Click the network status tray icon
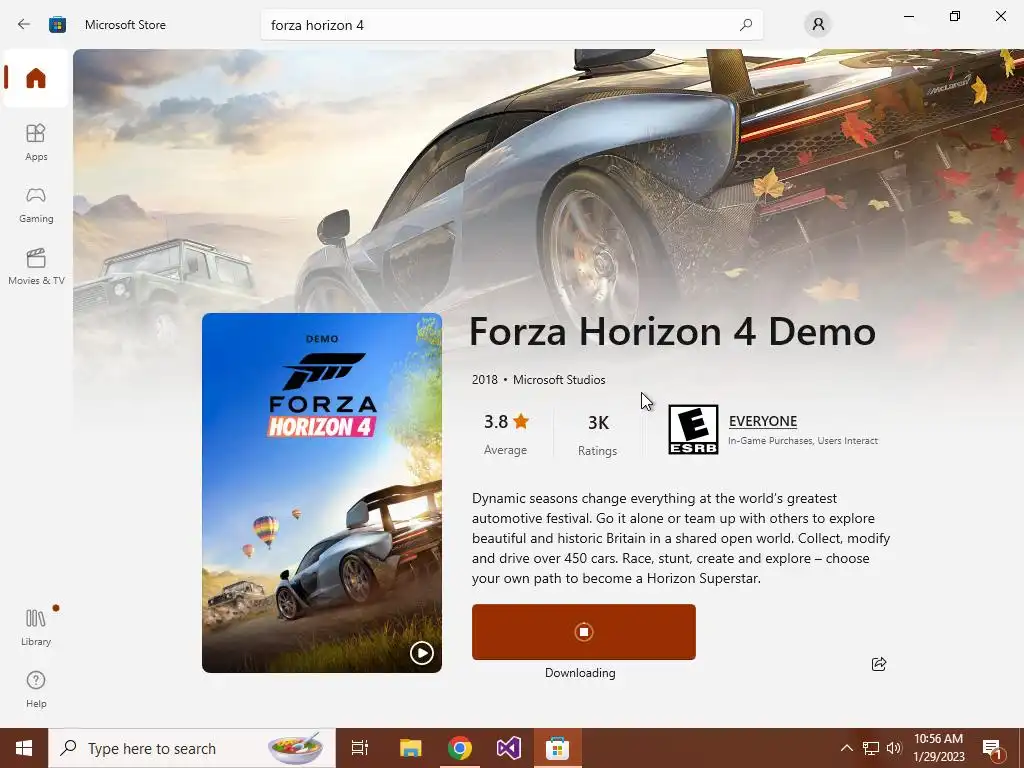The width and height of the screenshot is (1024, 768). 871,748
